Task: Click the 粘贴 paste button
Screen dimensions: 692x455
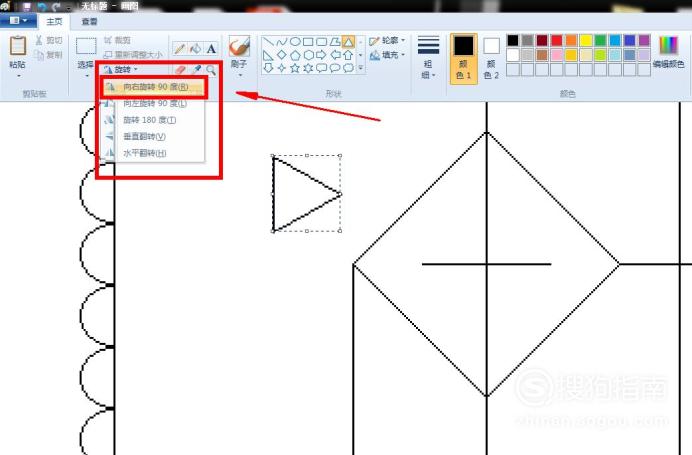Action: pyautogui.click(x=18, y=52)
